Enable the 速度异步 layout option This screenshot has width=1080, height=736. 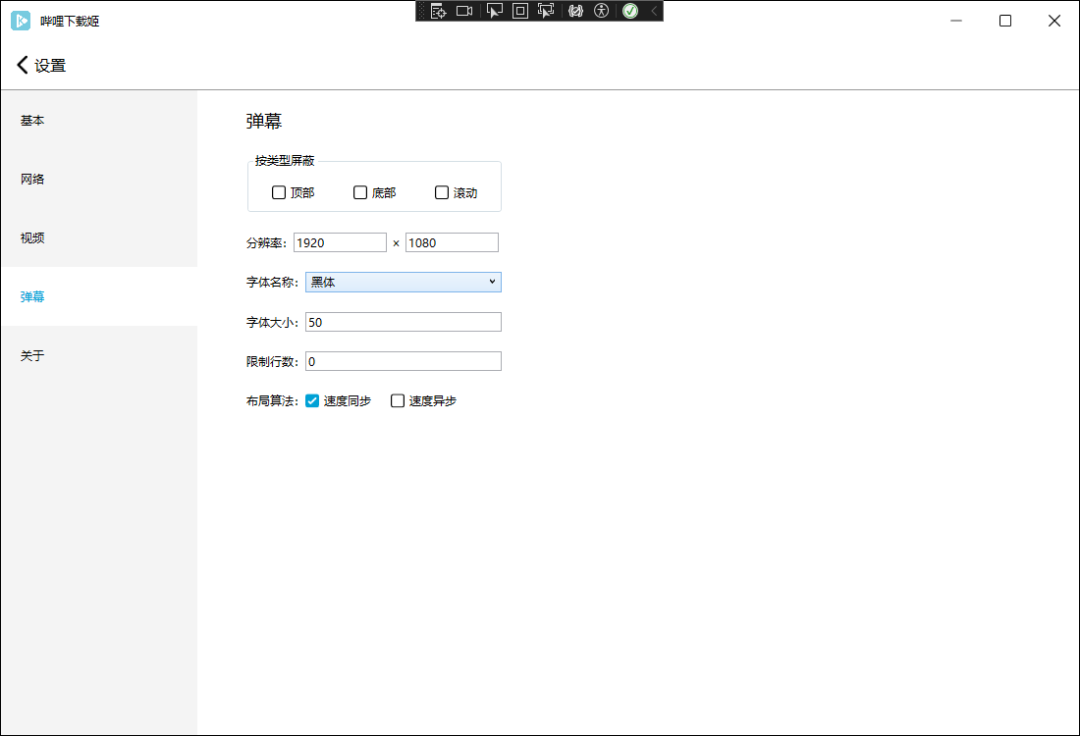coord(397,401)
